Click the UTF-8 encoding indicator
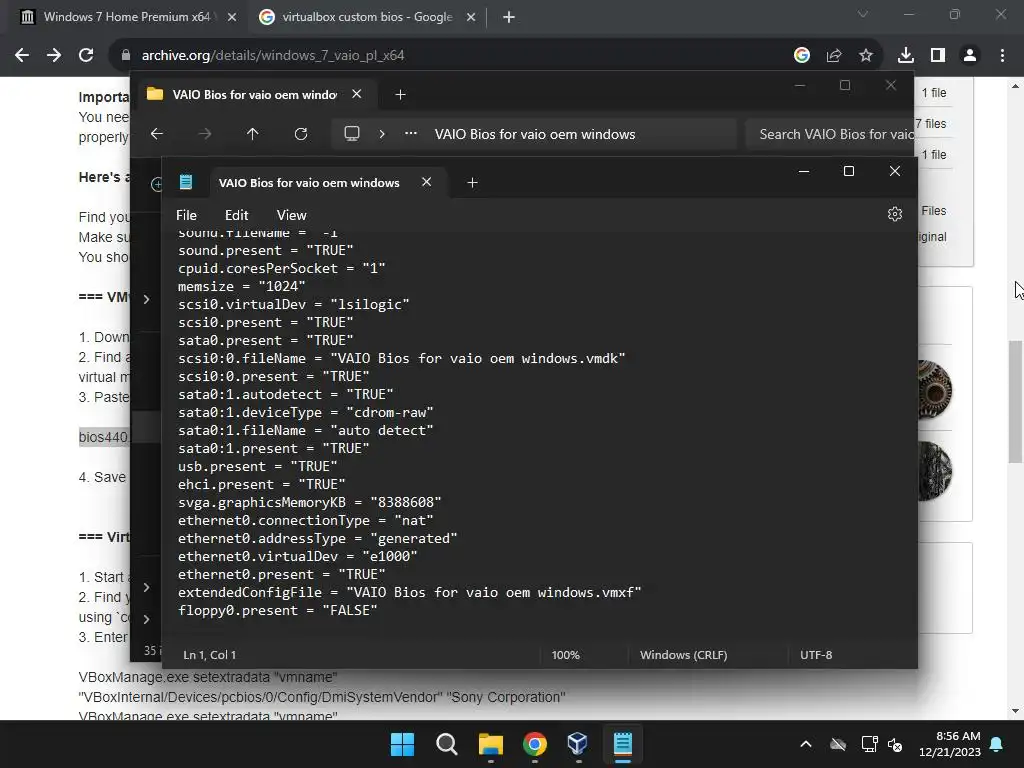 coord(816,654)
